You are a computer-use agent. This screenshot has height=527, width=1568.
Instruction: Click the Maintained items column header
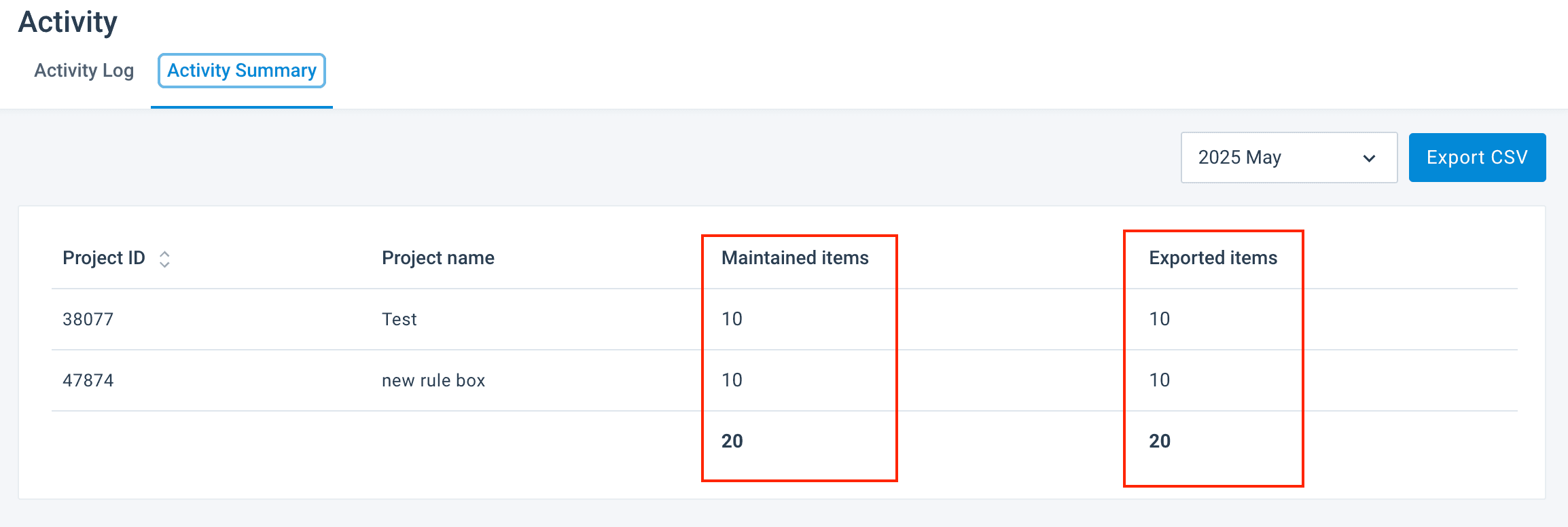[795, 258]
